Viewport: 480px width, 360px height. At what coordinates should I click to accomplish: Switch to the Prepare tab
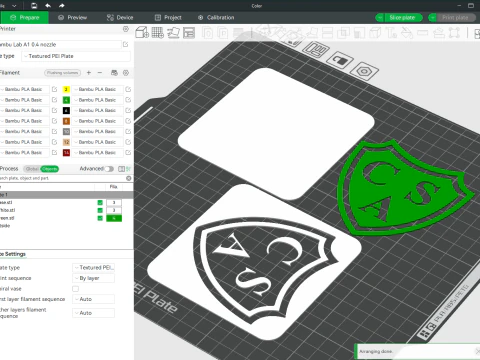pos(25,18)
